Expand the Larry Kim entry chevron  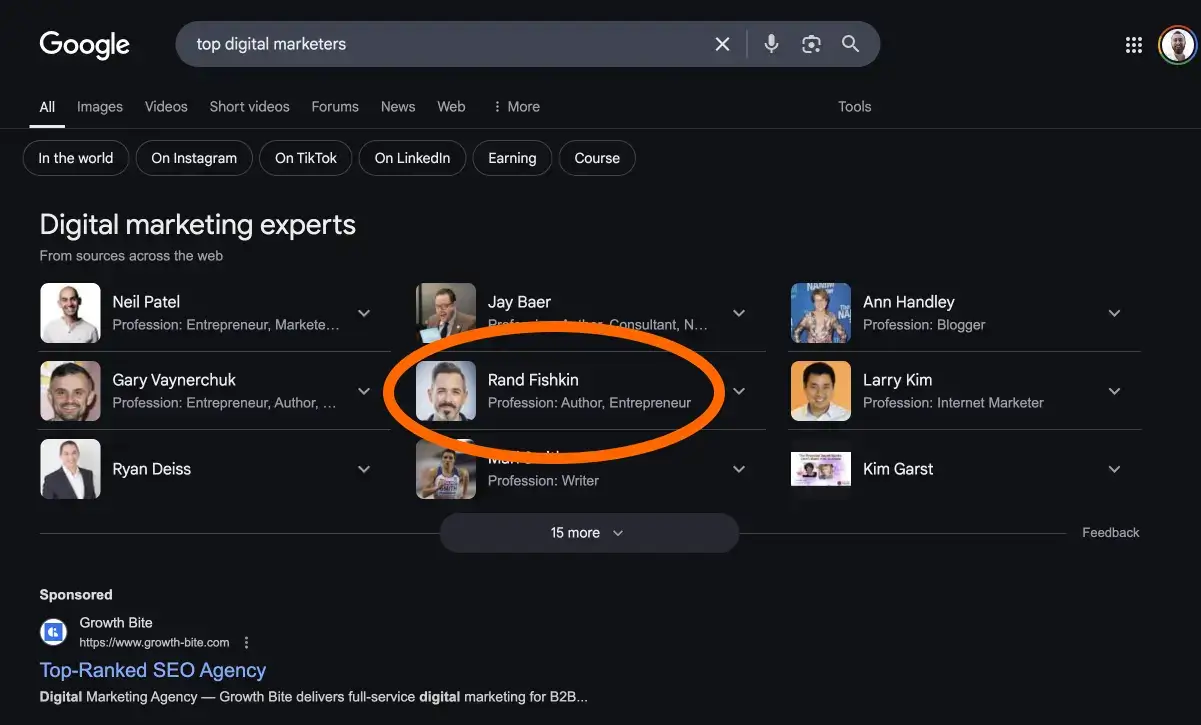[1114, 391]
